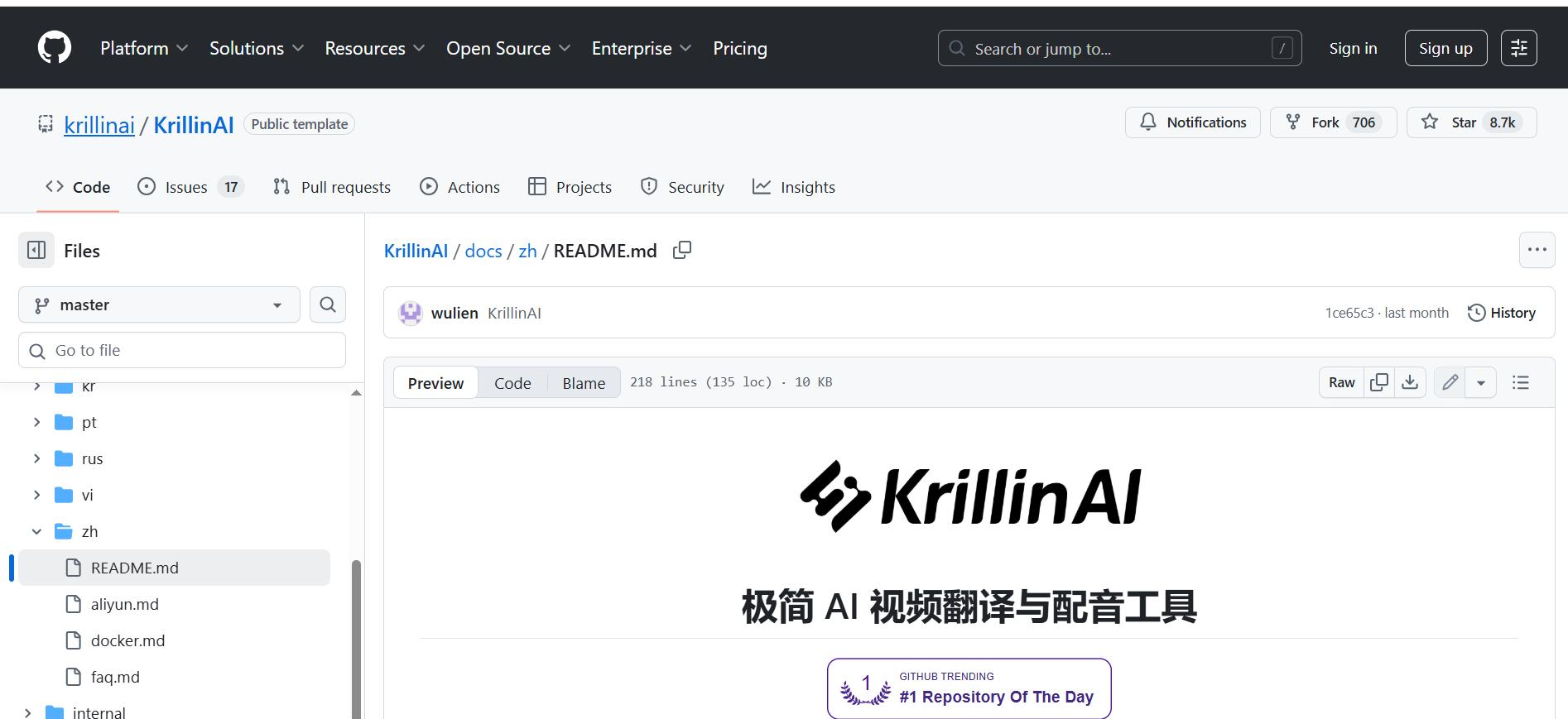Screen dimensions: 1568x719
Task: Open the KrillinAI commit message link
Action: coord(514,313)
